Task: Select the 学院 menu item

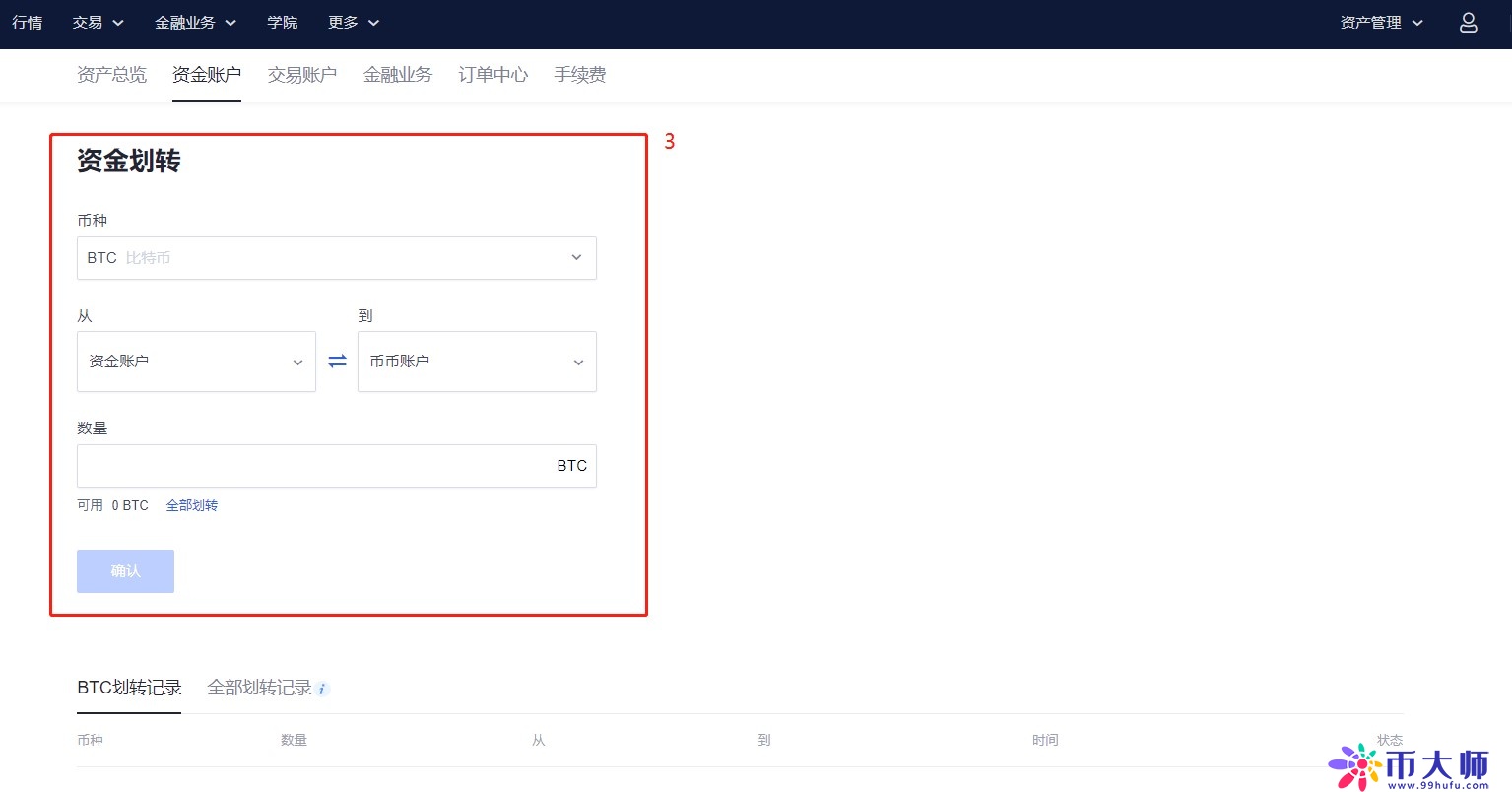Action: 282,22
